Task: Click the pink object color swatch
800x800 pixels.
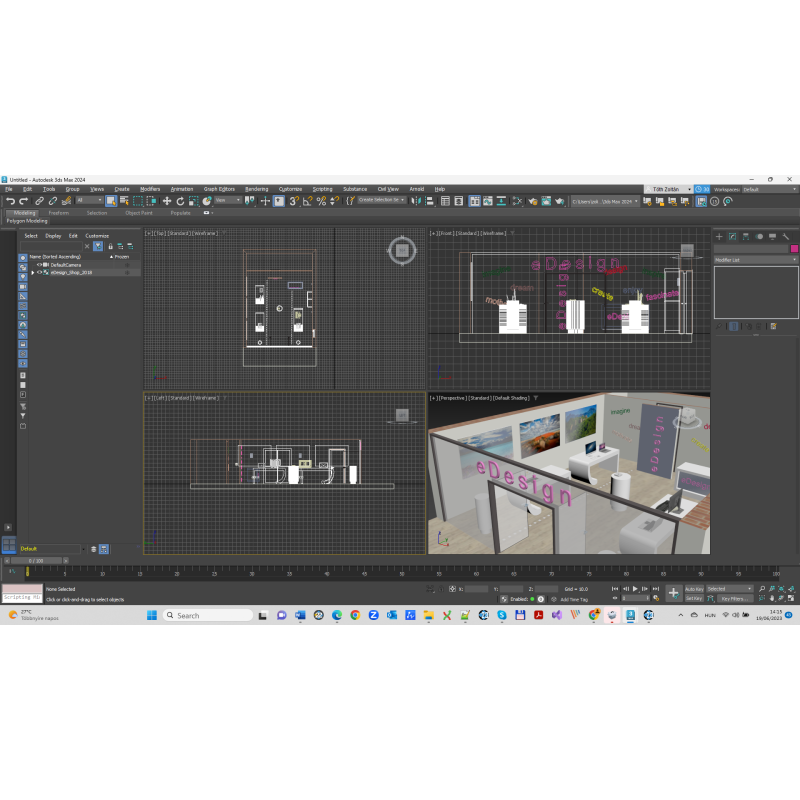Action: 794,249
